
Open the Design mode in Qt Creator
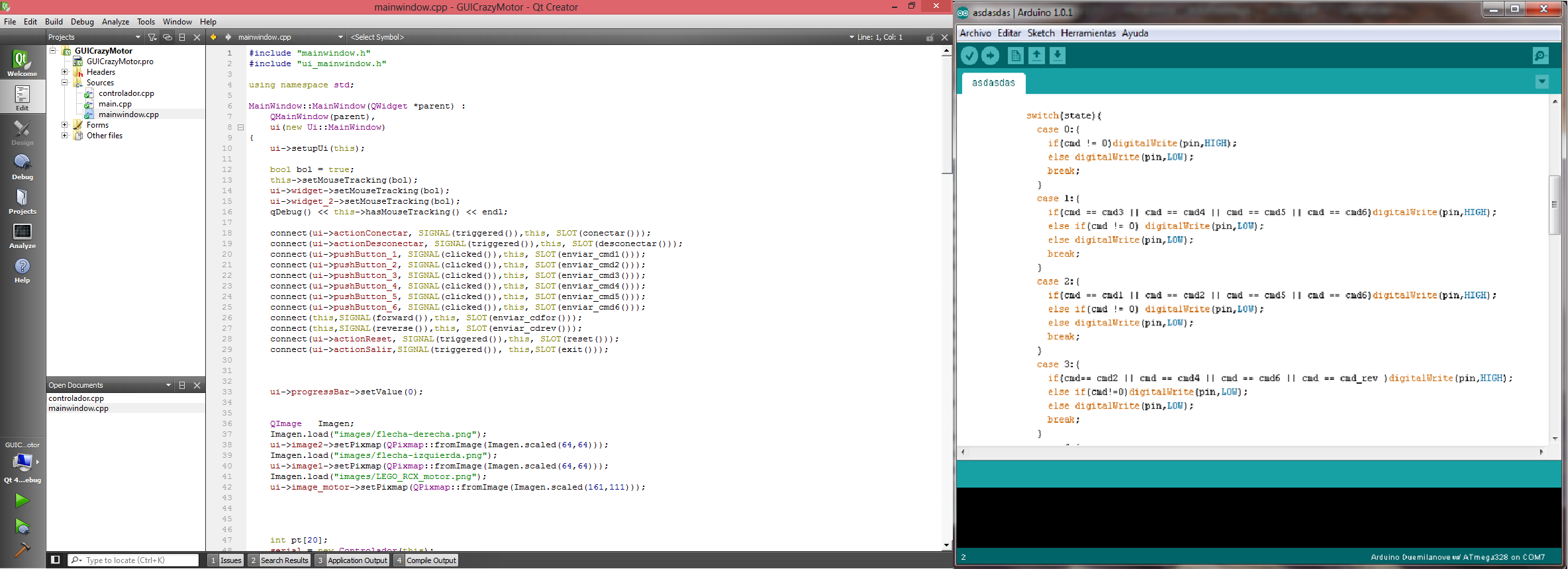point(22,132)
